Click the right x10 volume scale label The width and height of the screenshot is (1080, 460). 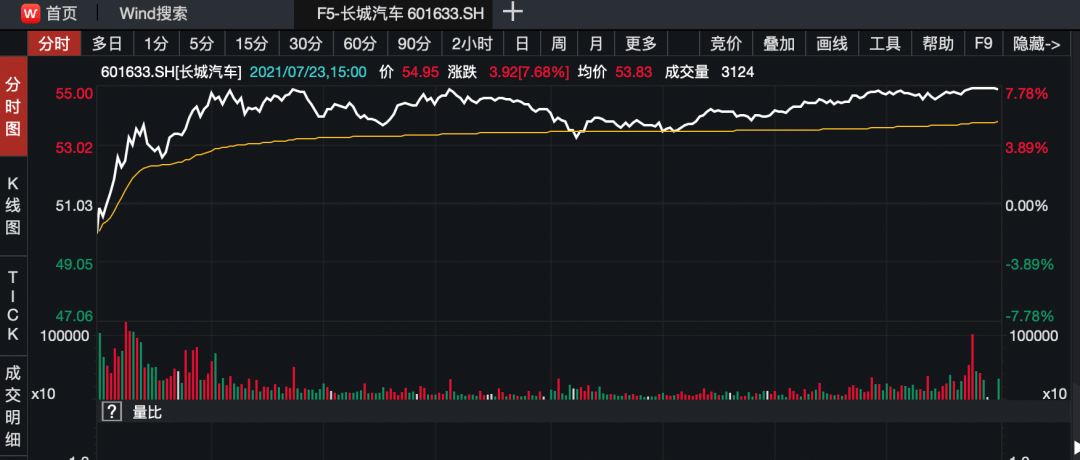(x=1054, y=394)
